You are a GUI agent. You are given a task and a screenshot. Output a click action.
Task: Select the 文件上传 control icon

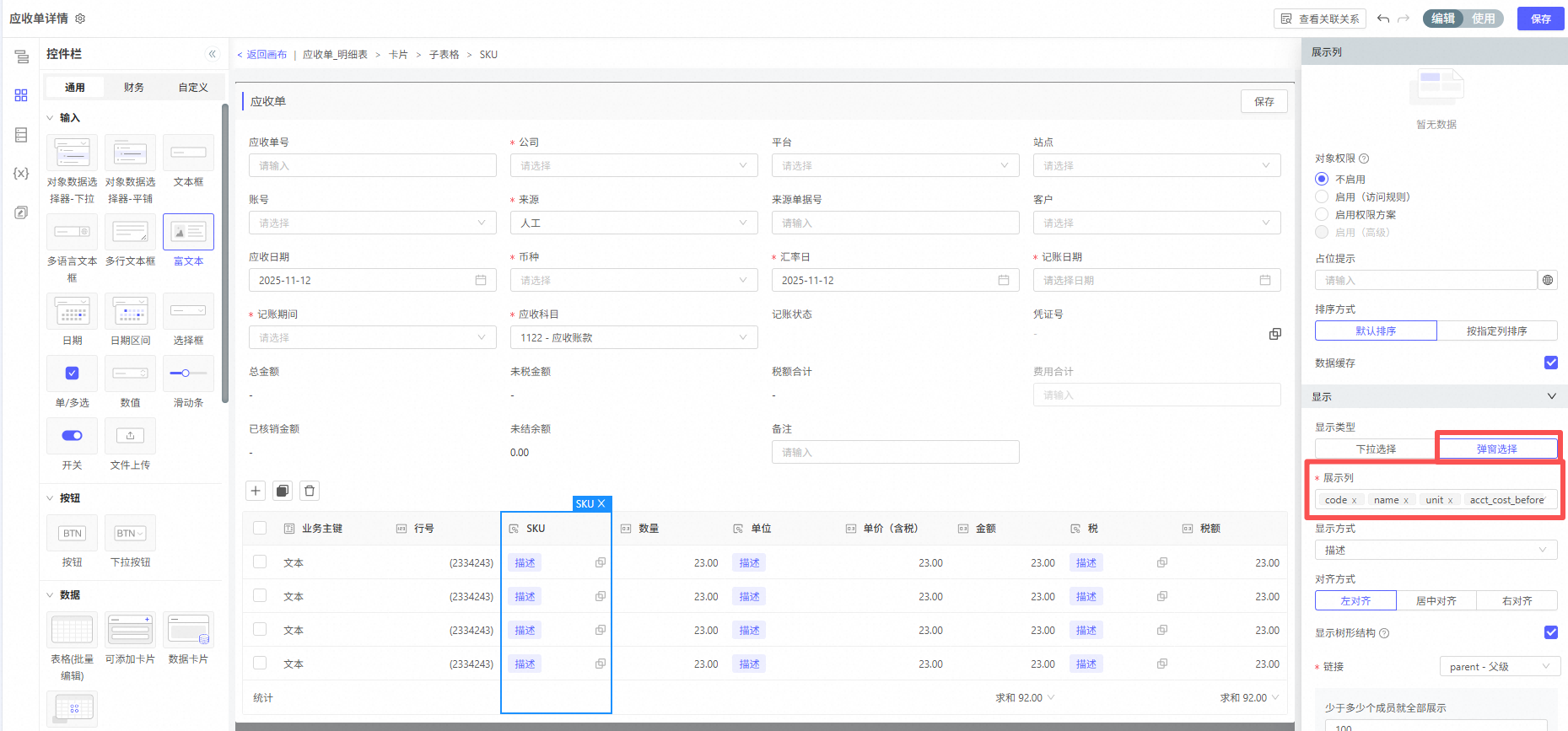click(x=130, y=436)
